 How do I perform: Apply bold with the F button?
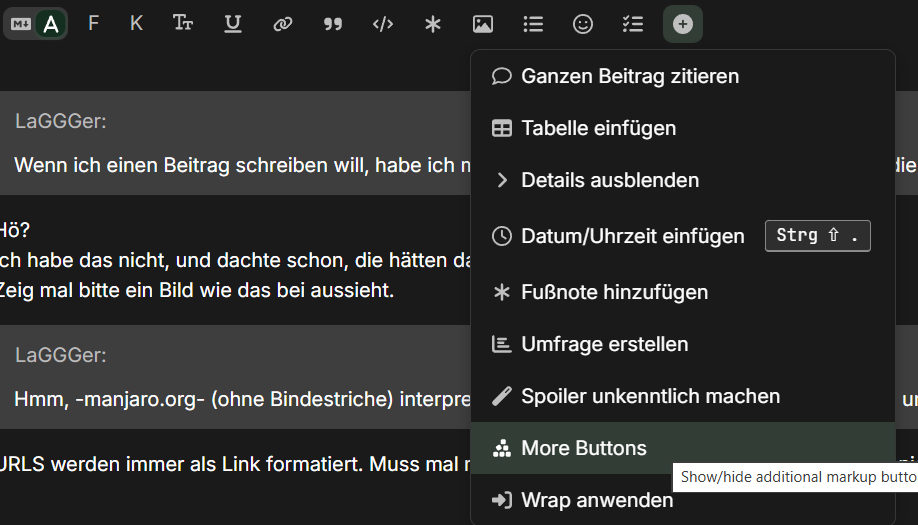(x=93, y=24)
